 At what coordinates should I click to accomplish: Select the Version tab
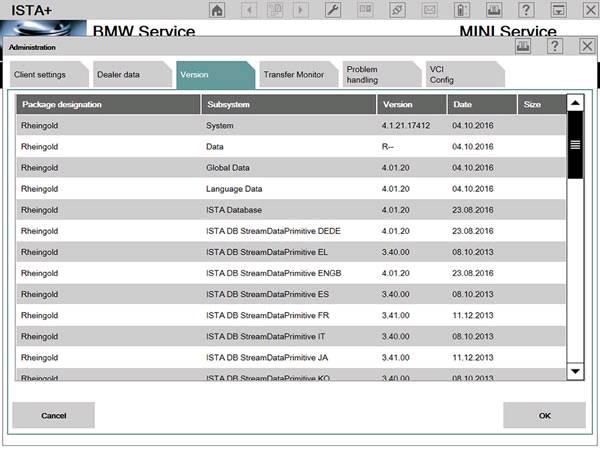click(x=215, y=75)
